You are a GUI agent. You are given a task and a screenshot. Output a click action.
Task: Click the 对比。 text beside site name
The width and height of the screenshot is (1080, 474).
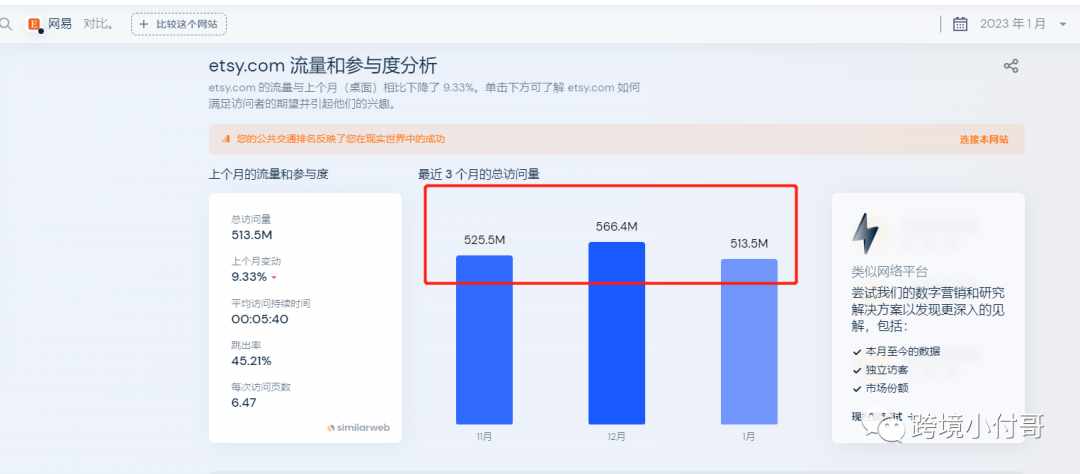[98, 24]
